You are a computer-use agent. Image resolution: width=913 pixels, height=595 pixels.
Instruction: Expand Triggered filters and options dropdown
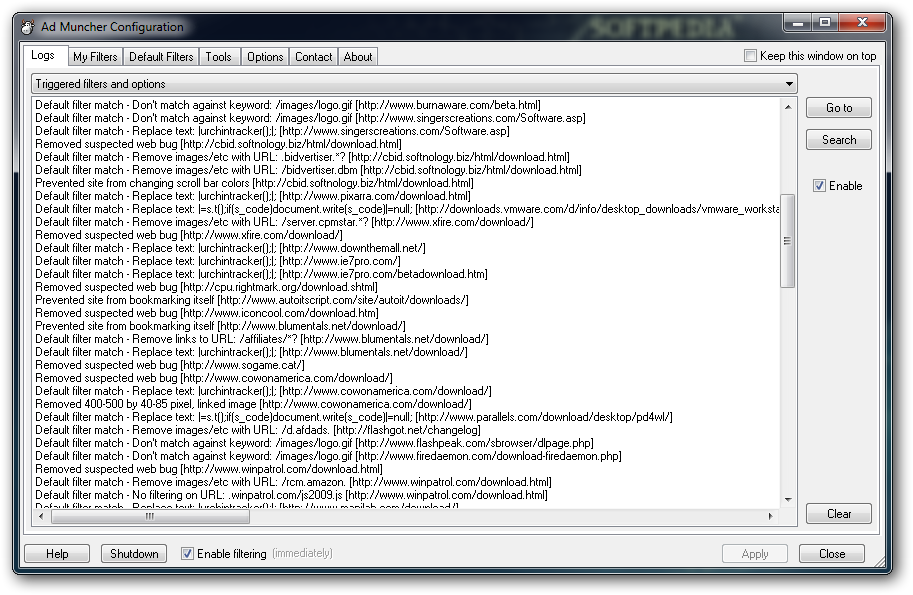coord(789,84)
